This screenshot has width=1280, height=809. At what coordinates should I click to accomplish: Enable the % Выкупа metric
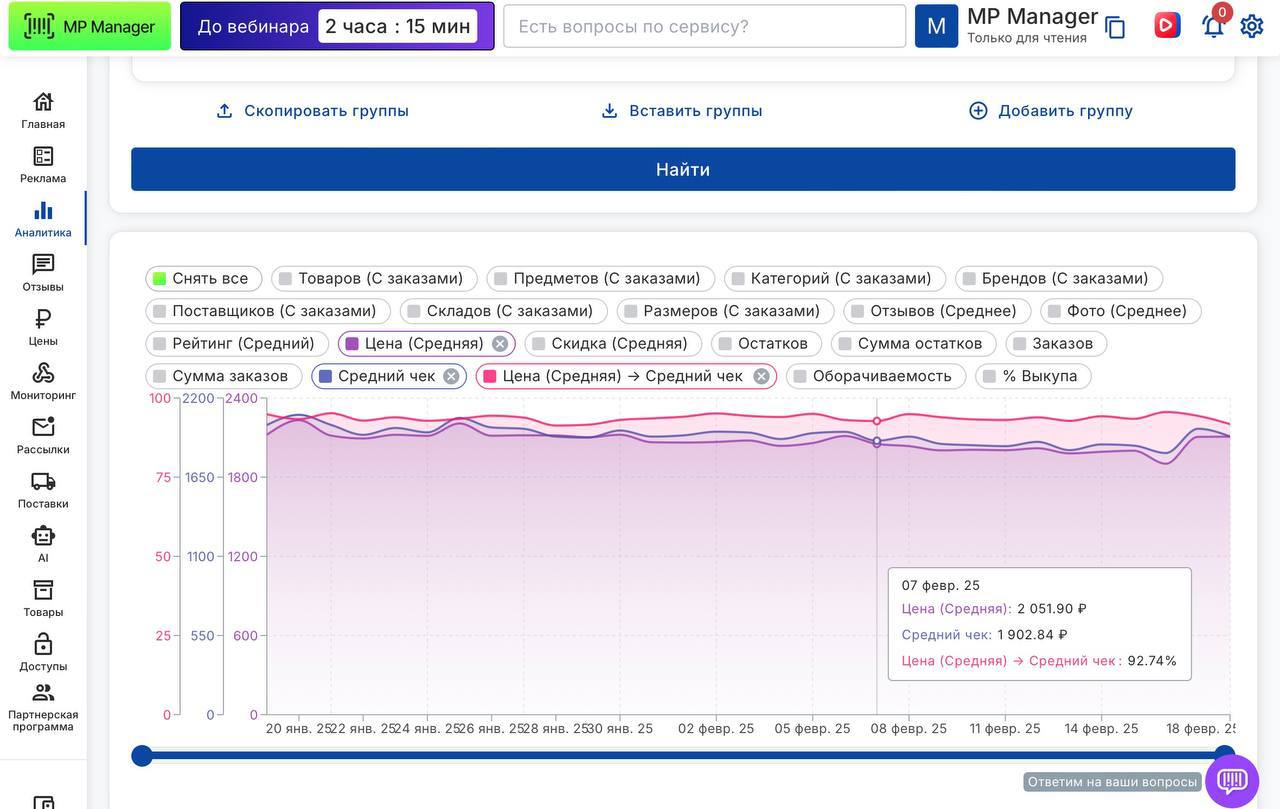coord(1033,376)
